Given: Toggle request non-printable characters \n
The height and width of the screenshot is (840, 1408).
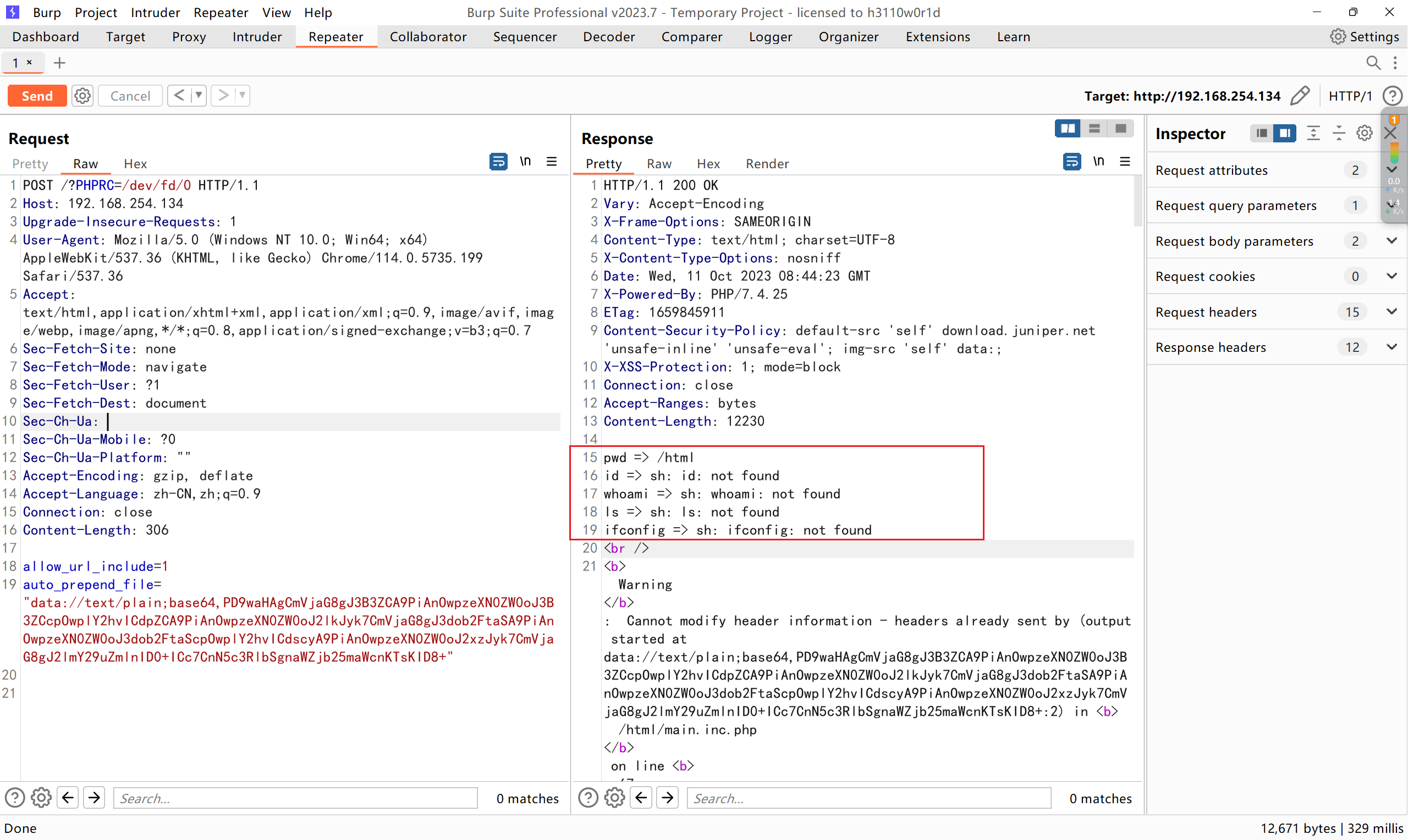Looking at the screenshot, I should [x=525, y=161].
